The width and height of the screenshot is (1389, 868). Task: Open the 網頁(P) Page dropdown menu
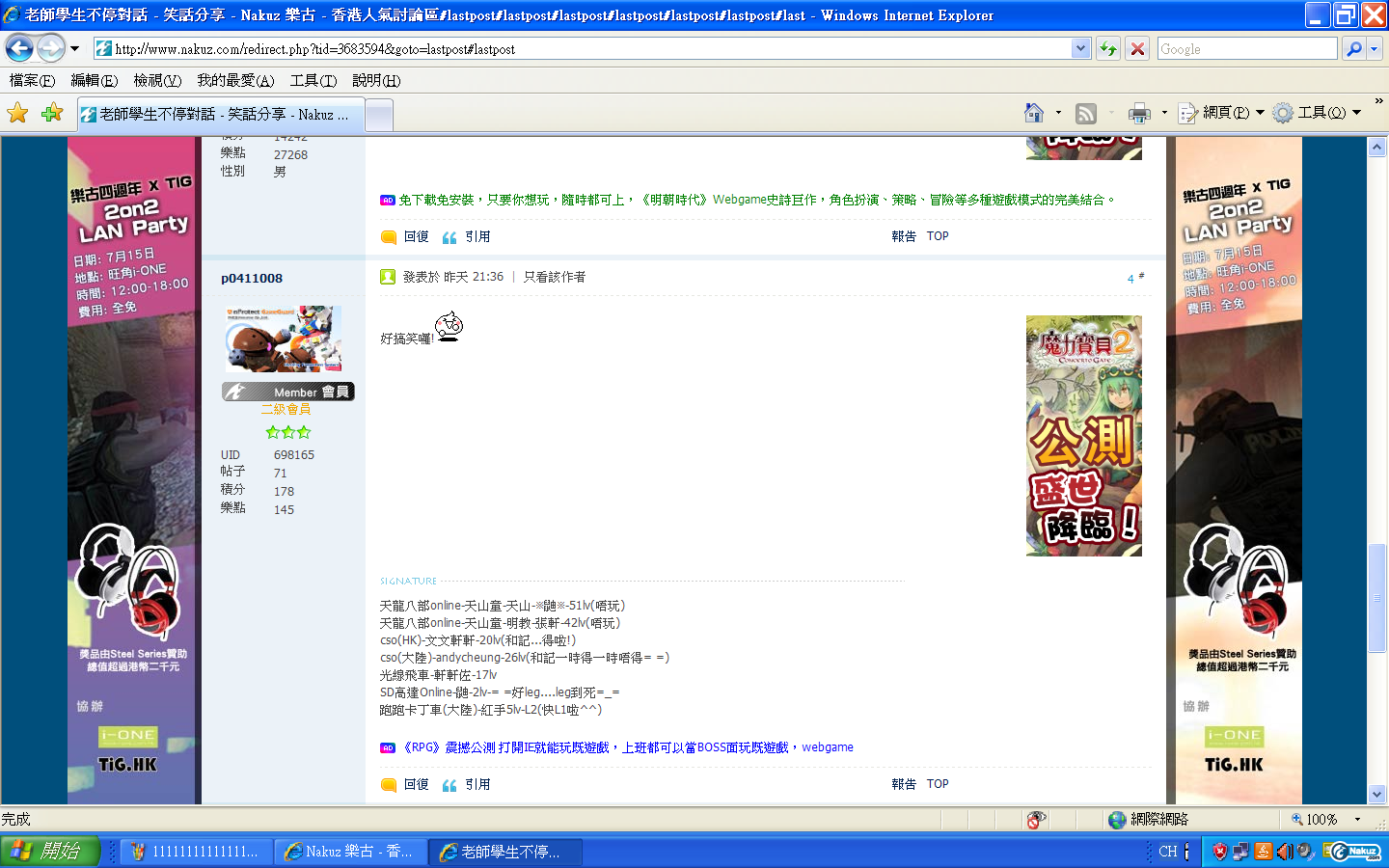[1221, 114]
